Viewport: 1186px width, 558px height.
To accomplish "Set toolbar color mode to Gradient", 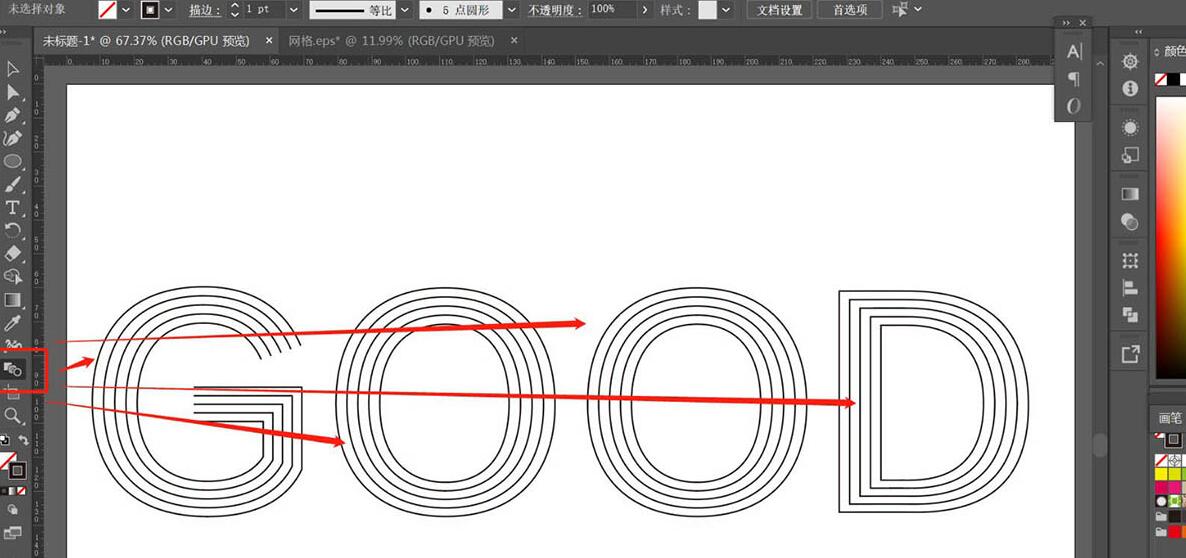I will pyautogui.click(x=13, y=491).
